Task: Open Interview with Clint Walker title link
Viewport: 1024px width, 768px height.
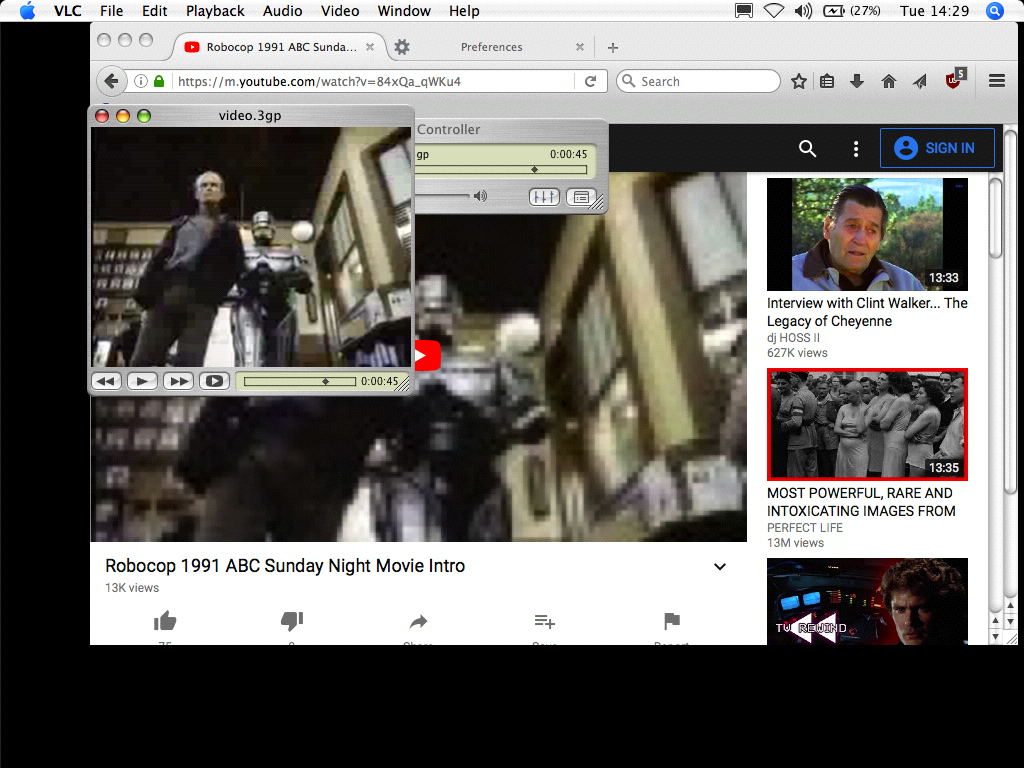Action: [867, 312]
